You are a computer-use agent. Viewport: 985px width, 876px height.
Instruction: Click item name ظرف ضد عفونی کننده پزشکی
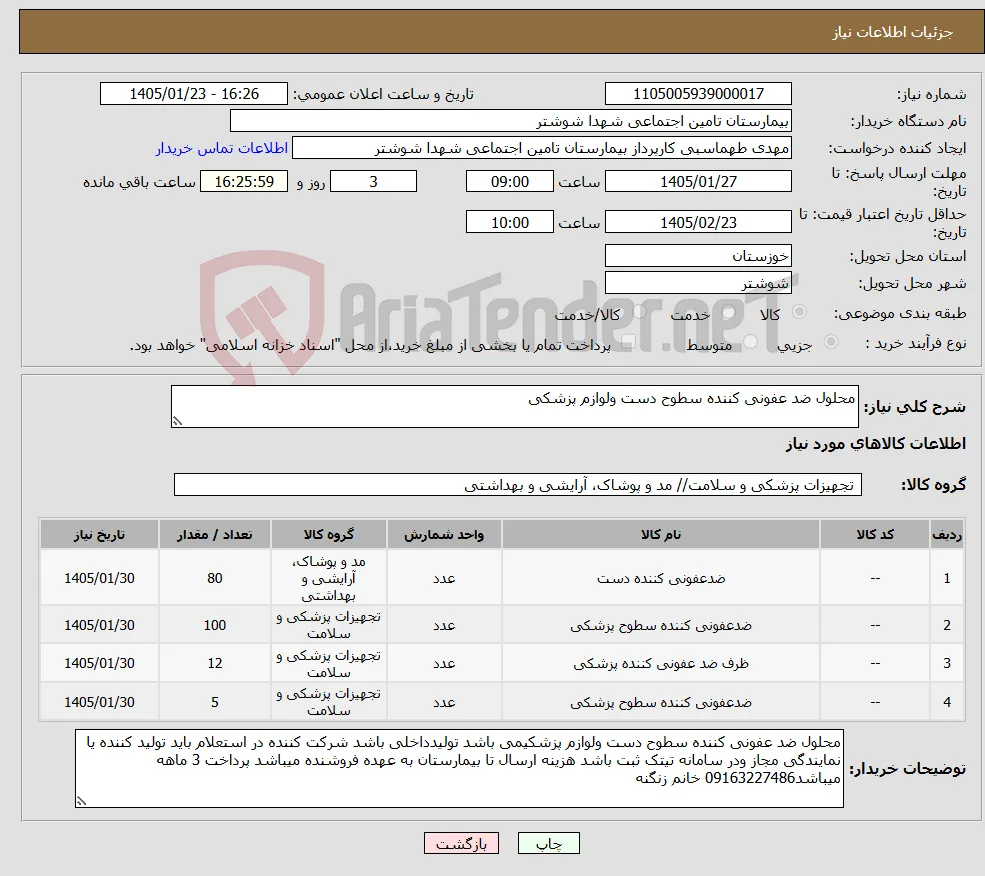pos(661,664)
